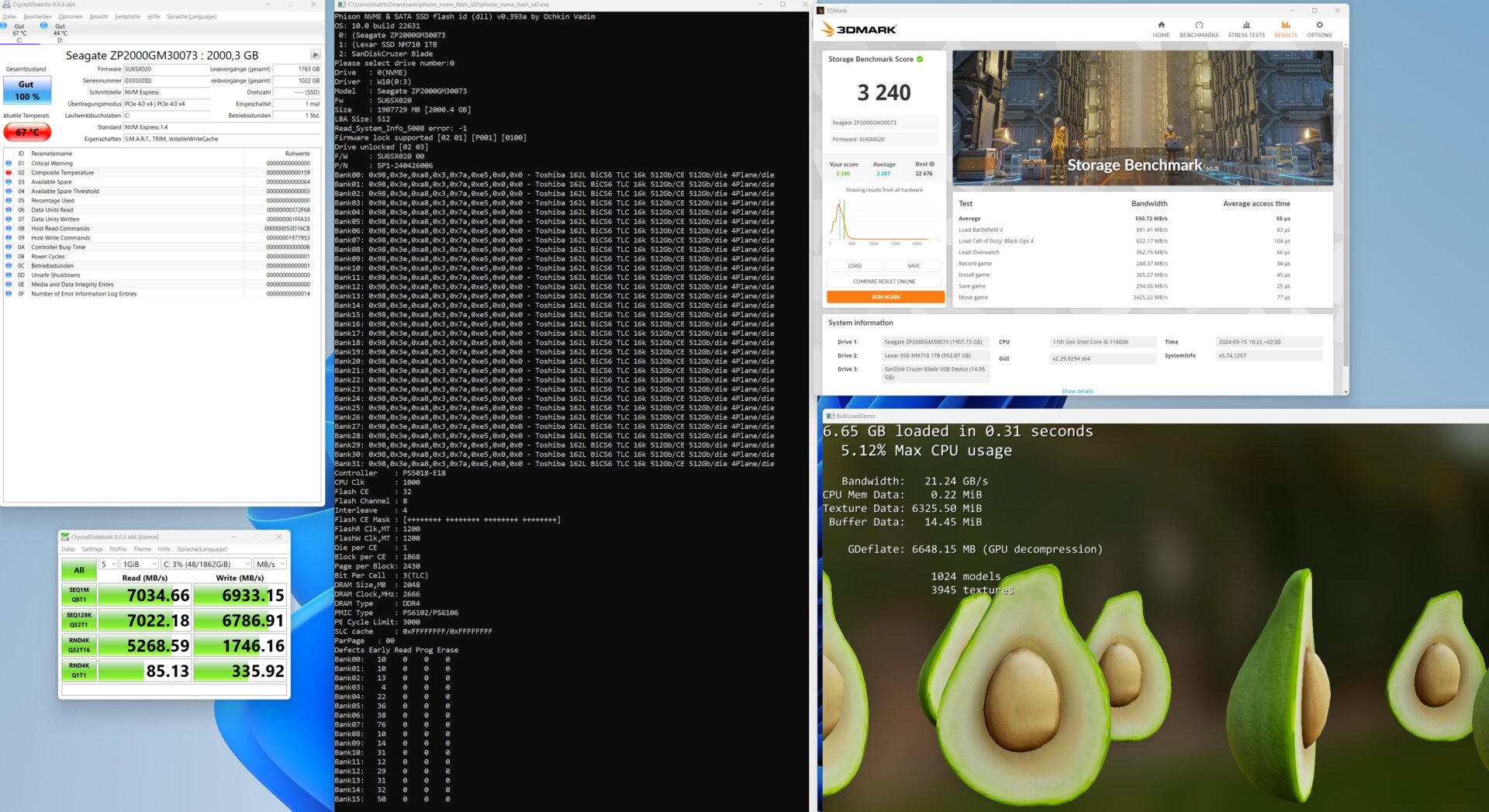Screen dimensions: 1489x812
Task: Click the RND4K Q32T16 read 5268.59 bar
Action: (145, 645)
